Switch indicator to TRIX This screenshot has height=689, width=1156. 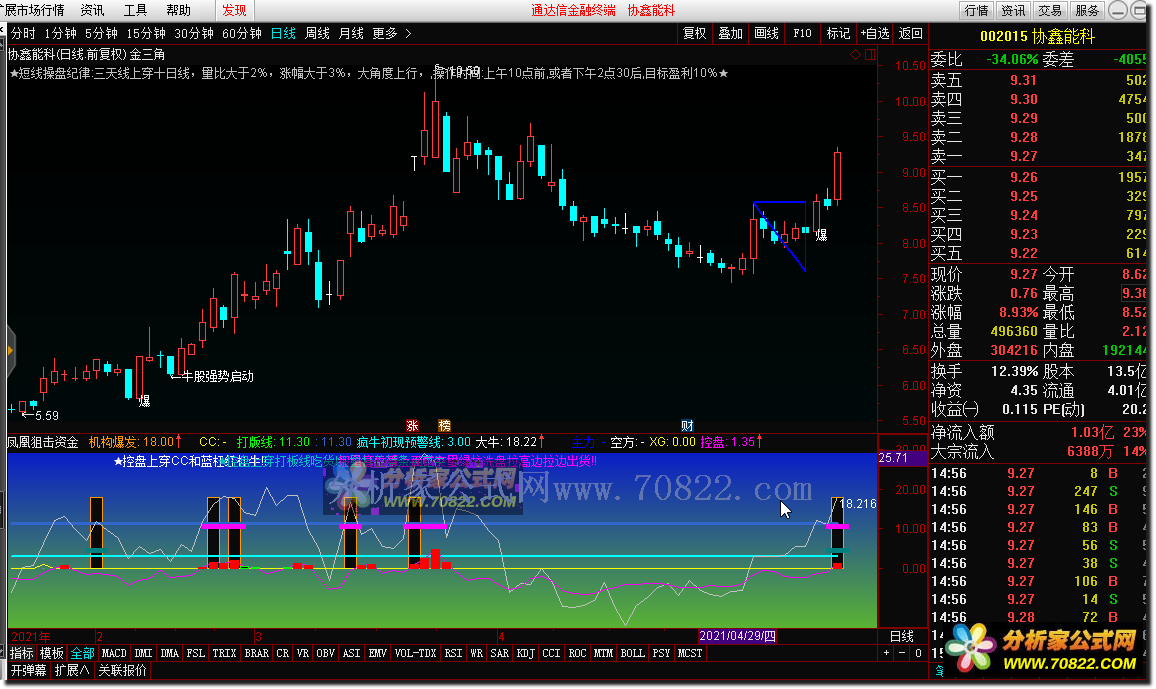coord(224,653)
